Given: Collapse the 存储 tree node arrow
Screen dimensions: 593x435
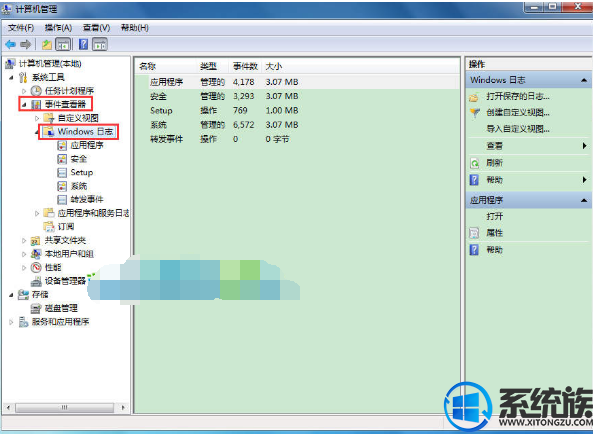Looking at the screenshot, I should 11,295.
